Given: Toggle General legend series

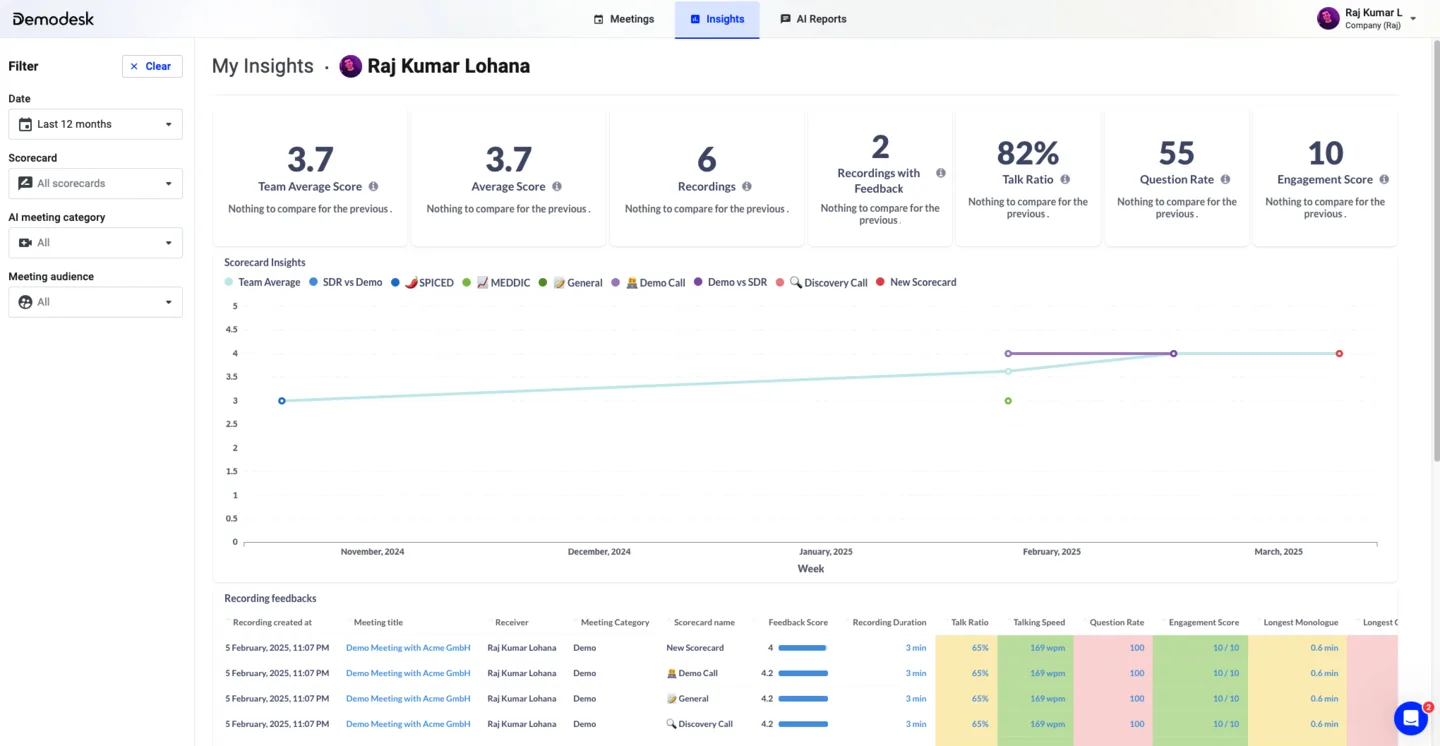Looking at the screenshot, I should point(570,282).
